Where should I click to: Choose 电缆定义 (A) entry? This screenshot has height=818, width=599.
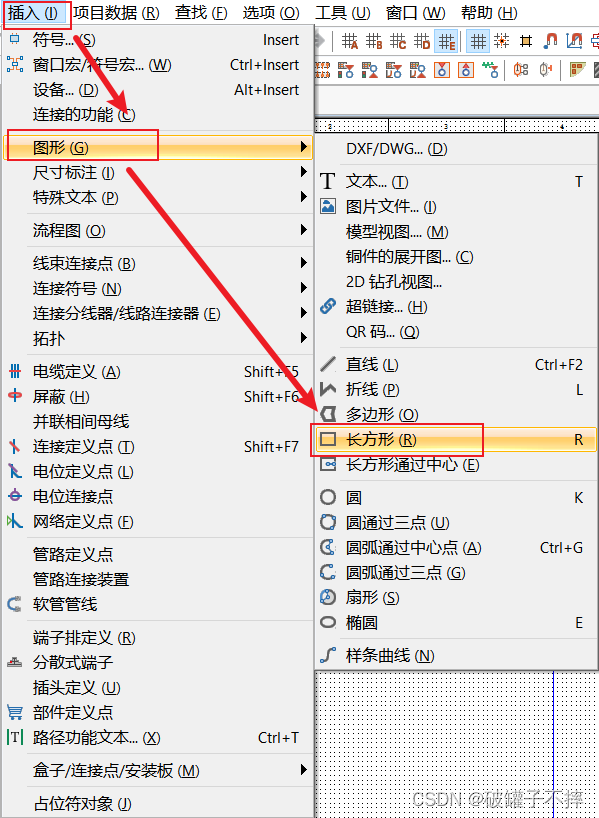[x=158, y=372]
